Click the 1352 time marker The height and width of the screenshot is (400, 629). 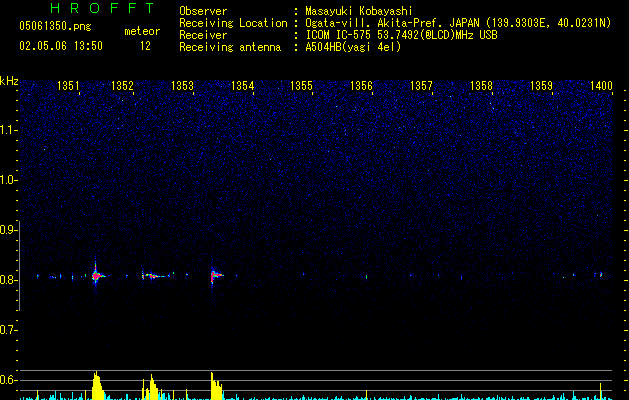[122, 85]
